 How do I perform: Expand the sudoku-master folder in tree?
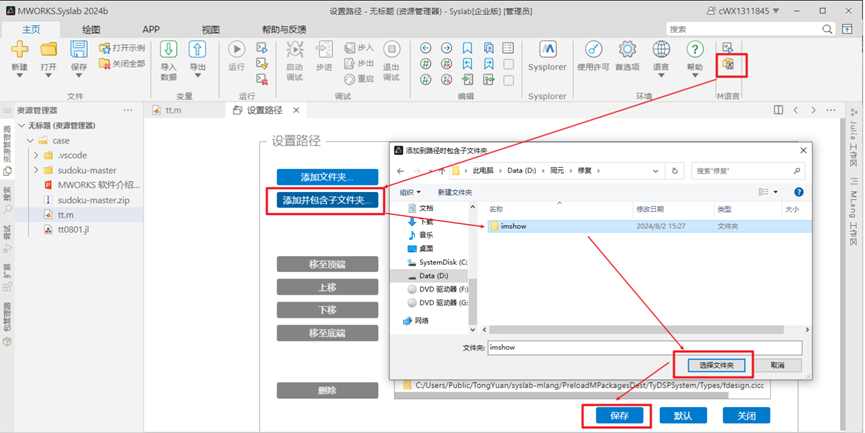pos(36,170)
